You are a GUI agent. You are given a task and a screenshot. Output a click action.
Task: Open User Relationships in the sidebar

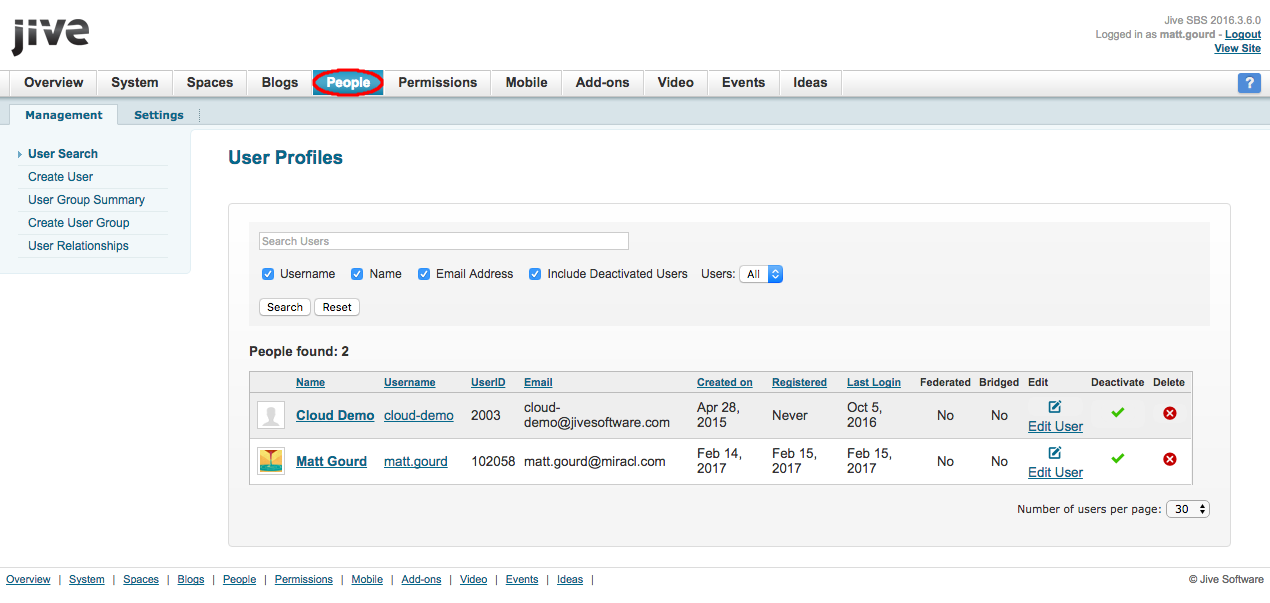(x=78, y=246)
